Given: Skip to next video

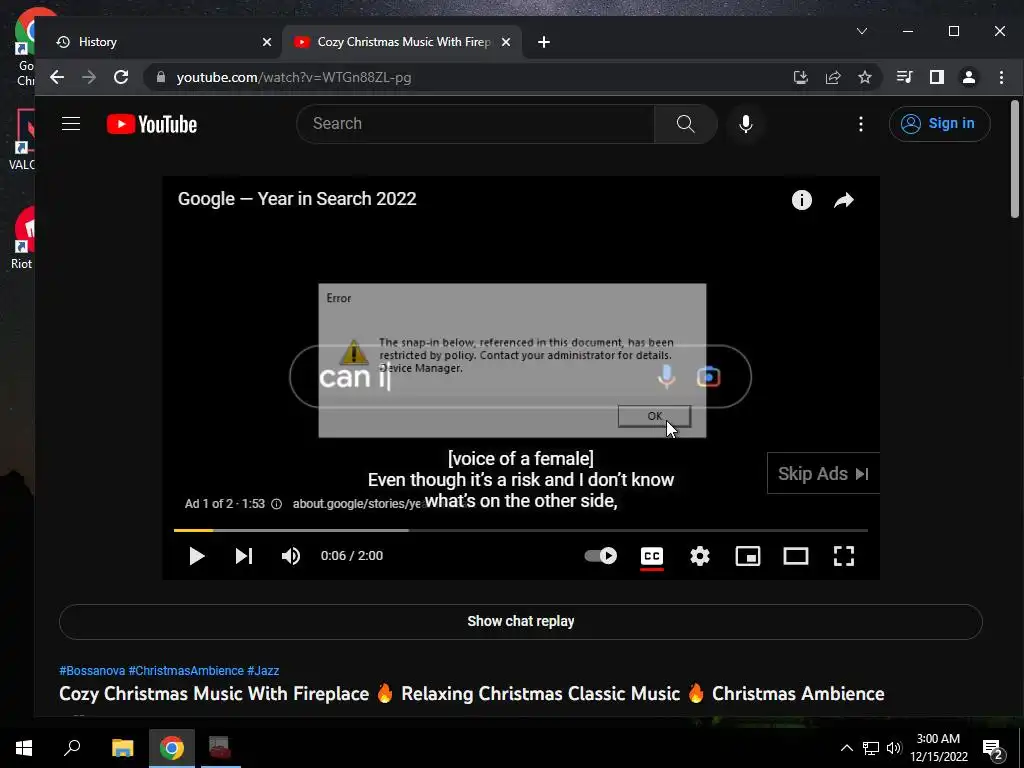Looking at the screenshot, I should click(x=244, y=556).
